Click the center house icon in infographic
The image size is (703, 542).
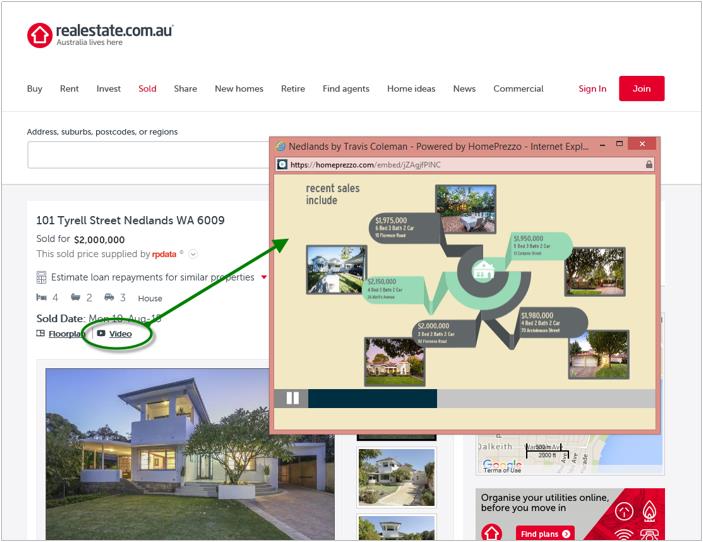[483, 271]
